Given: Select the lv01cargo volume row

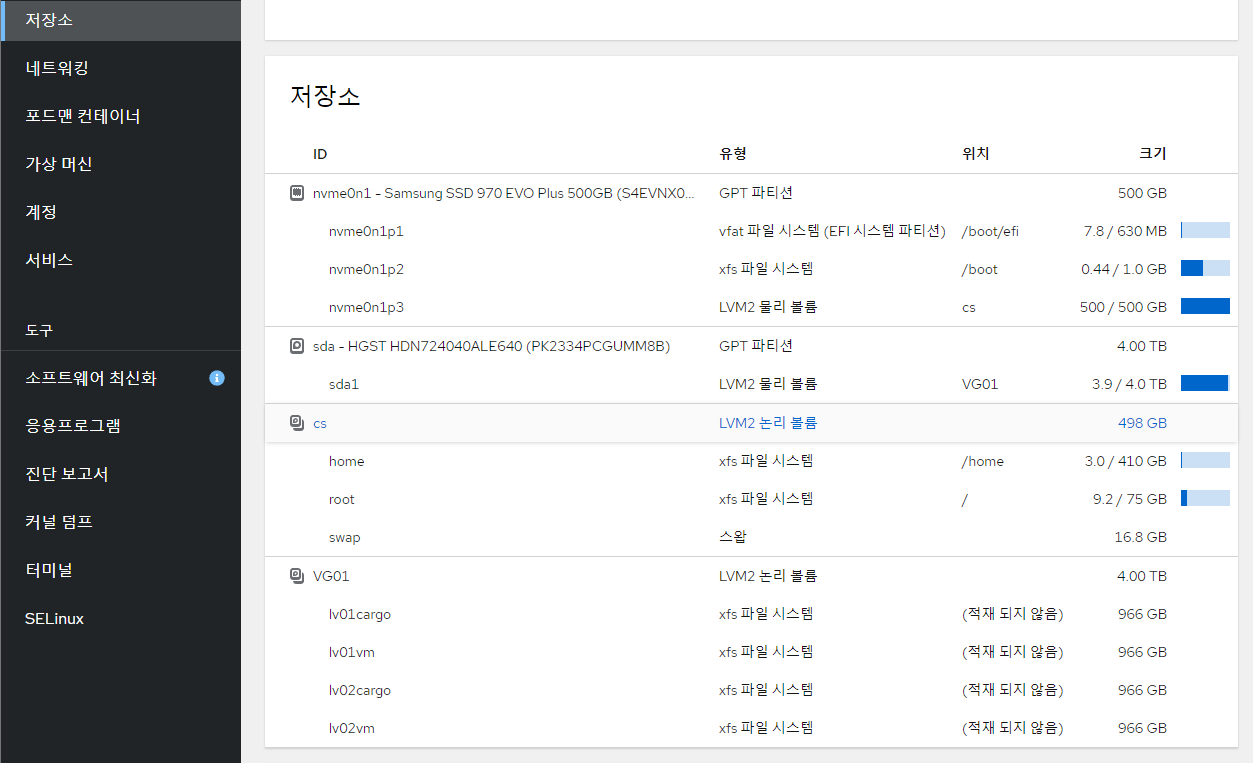Looking at the screenshot, I should tap(751, 614).
